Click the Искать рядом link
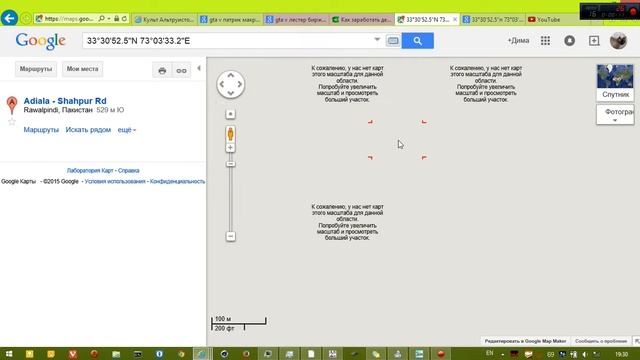640x360 pixels. pyautogui.click(x=88, y=130)
